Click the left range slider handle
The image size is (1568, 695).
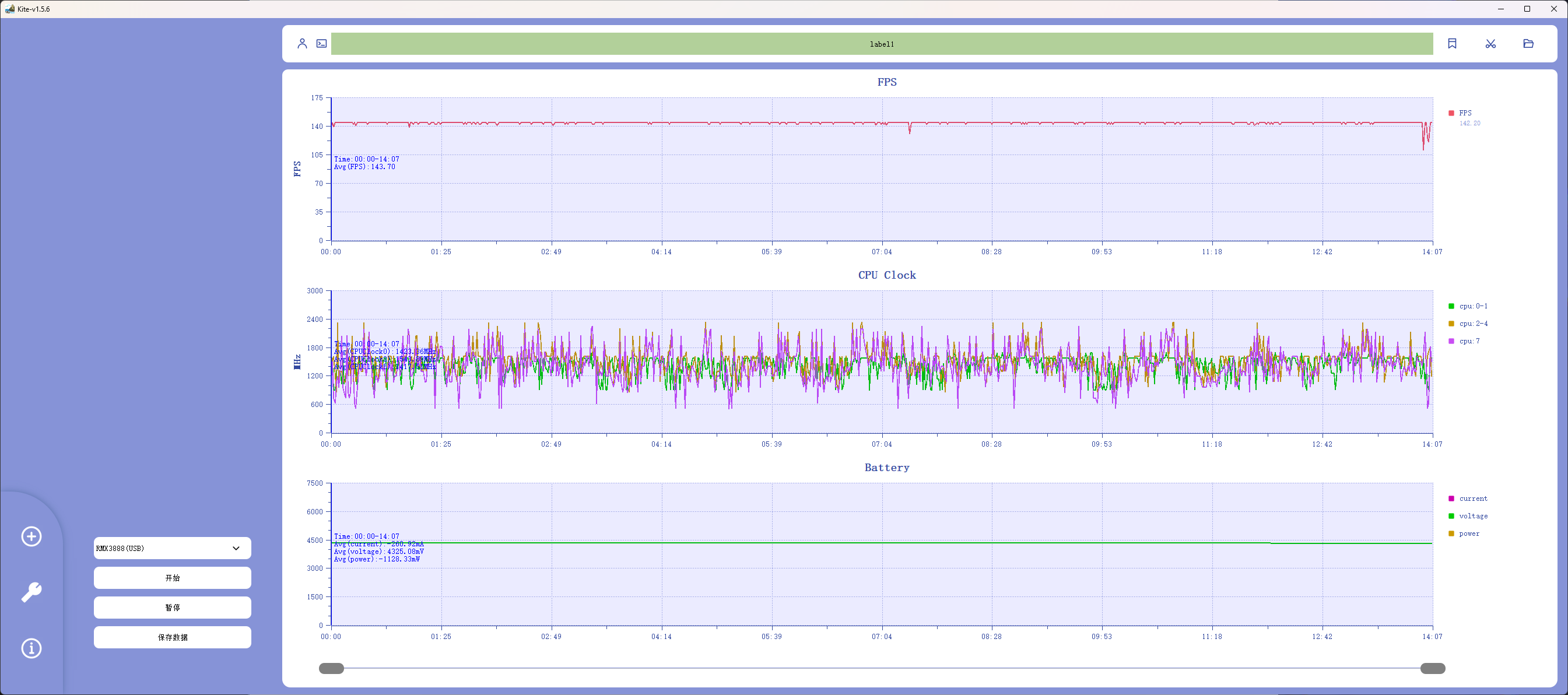pos(332,668)
